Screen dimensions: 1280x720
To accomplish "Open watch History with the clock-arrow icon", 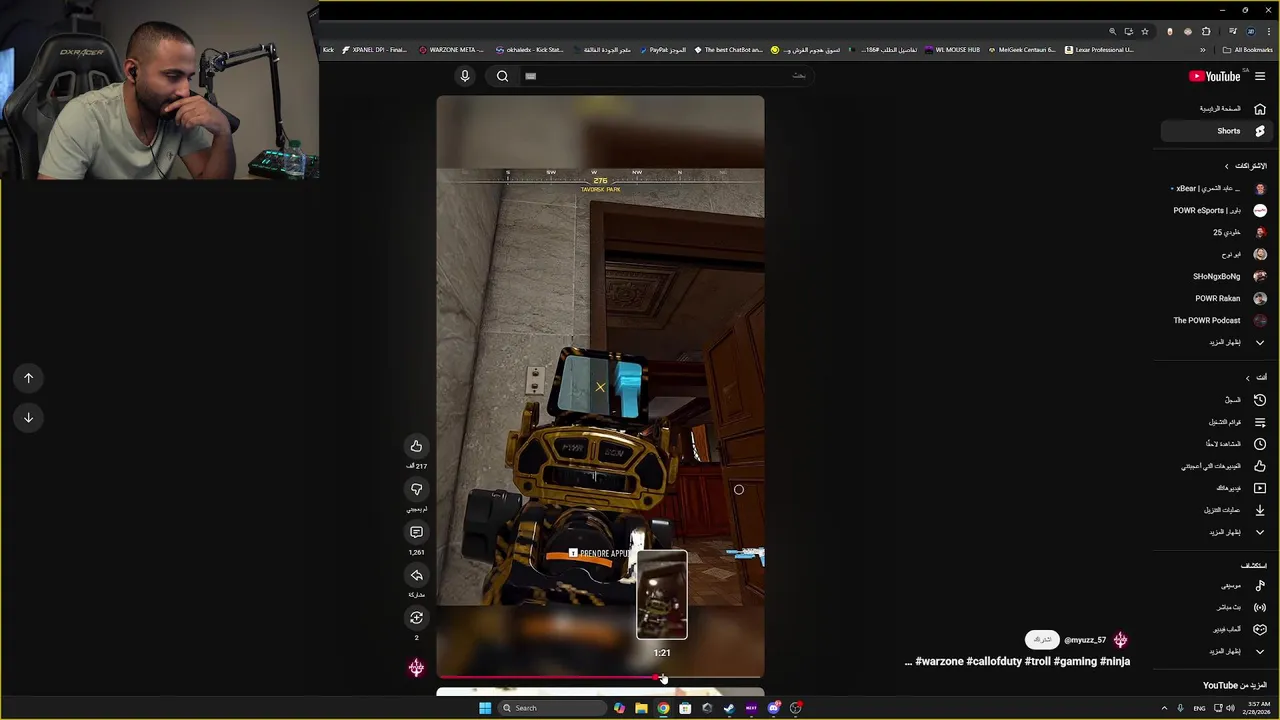I will pos(1217,400).
